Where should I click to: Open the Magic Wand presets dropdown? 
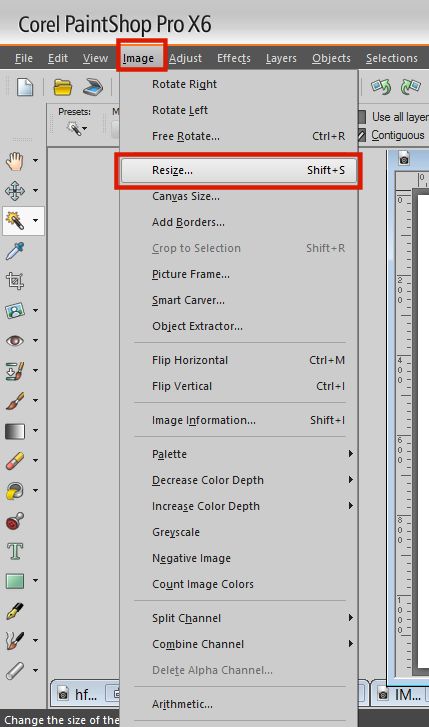[76, 128]
